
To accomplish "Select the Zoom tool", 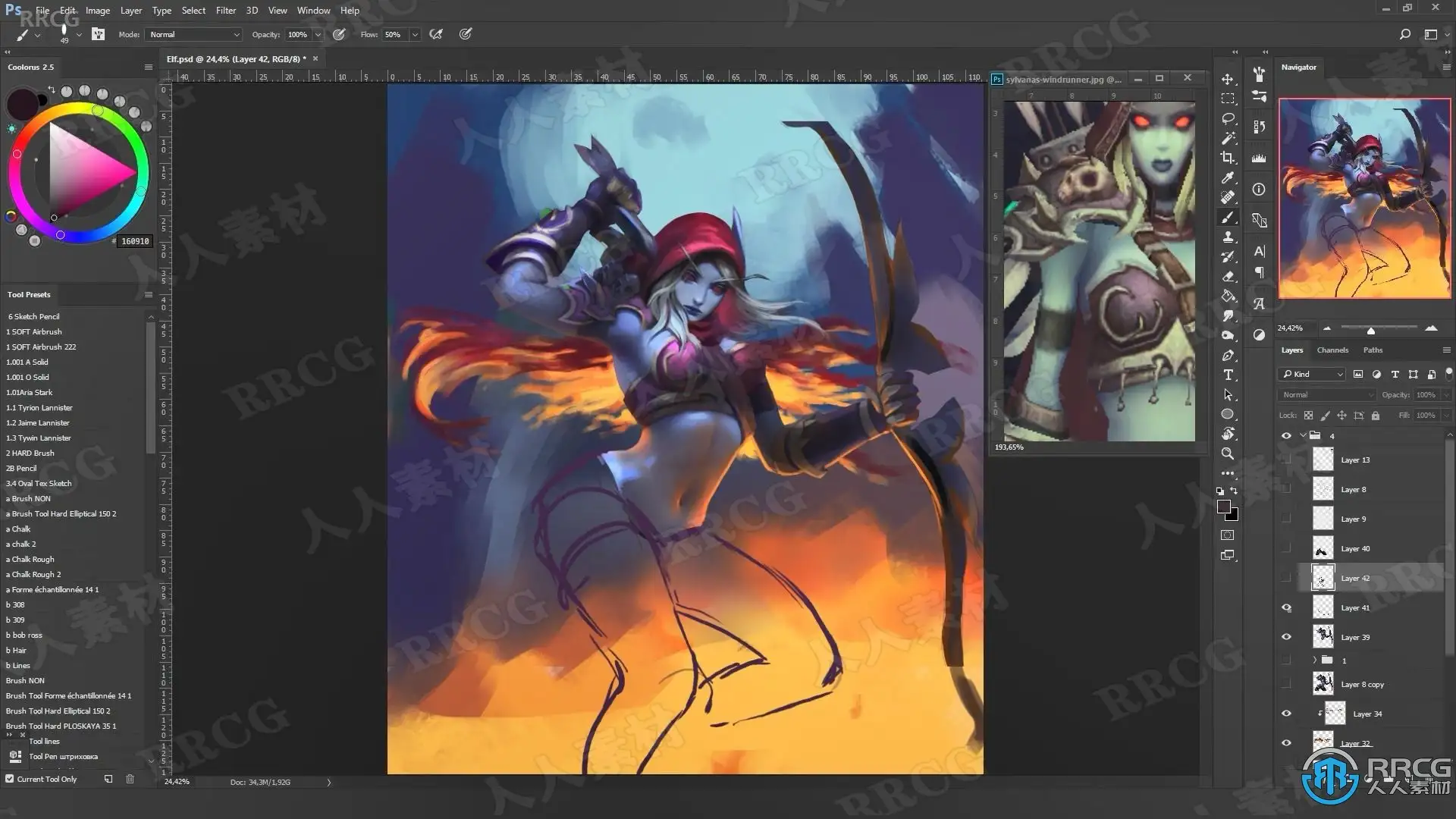I will 1228,453.
